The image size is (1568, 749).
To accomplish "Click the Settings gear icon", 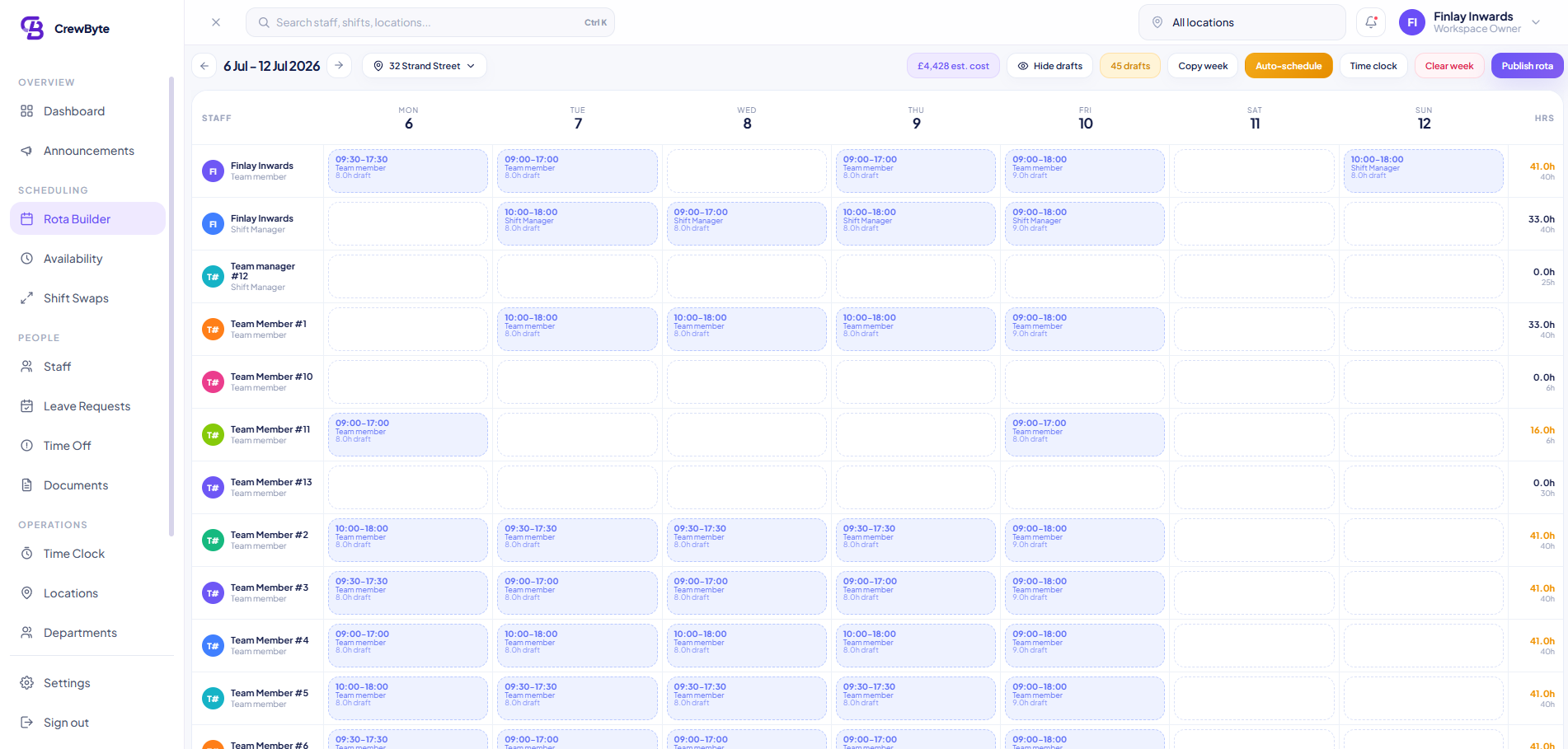I will [27, 683].
